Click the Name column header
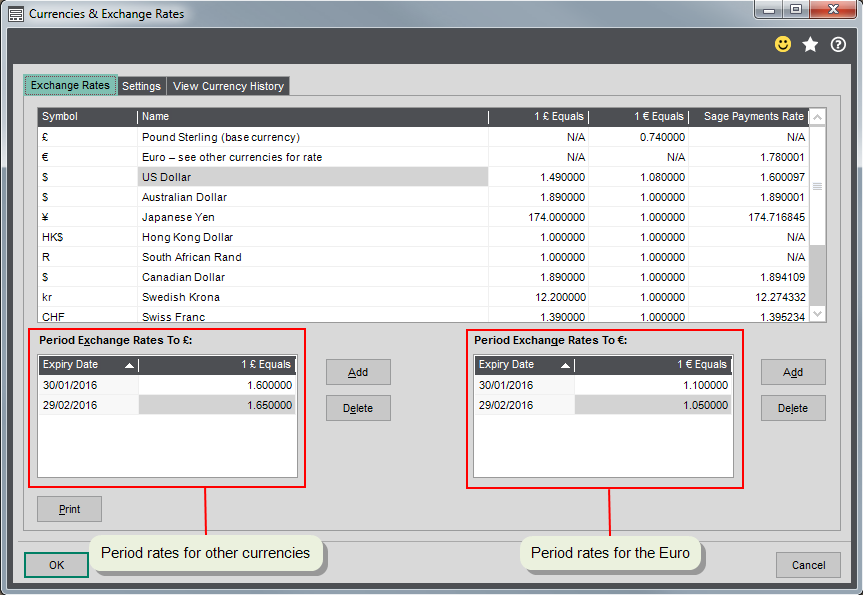 tap(313, 117)
